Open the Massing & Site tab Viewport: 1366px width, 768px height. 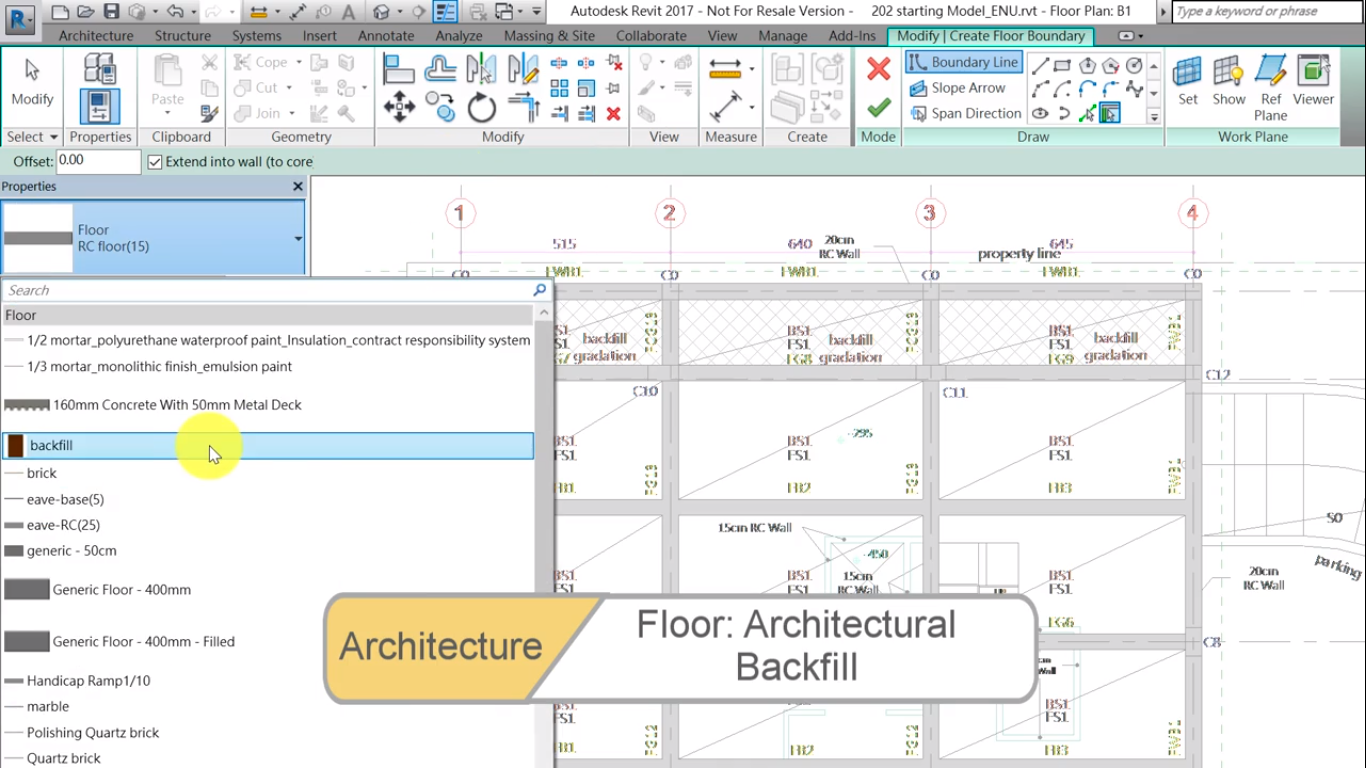click(x=548, y=36)
